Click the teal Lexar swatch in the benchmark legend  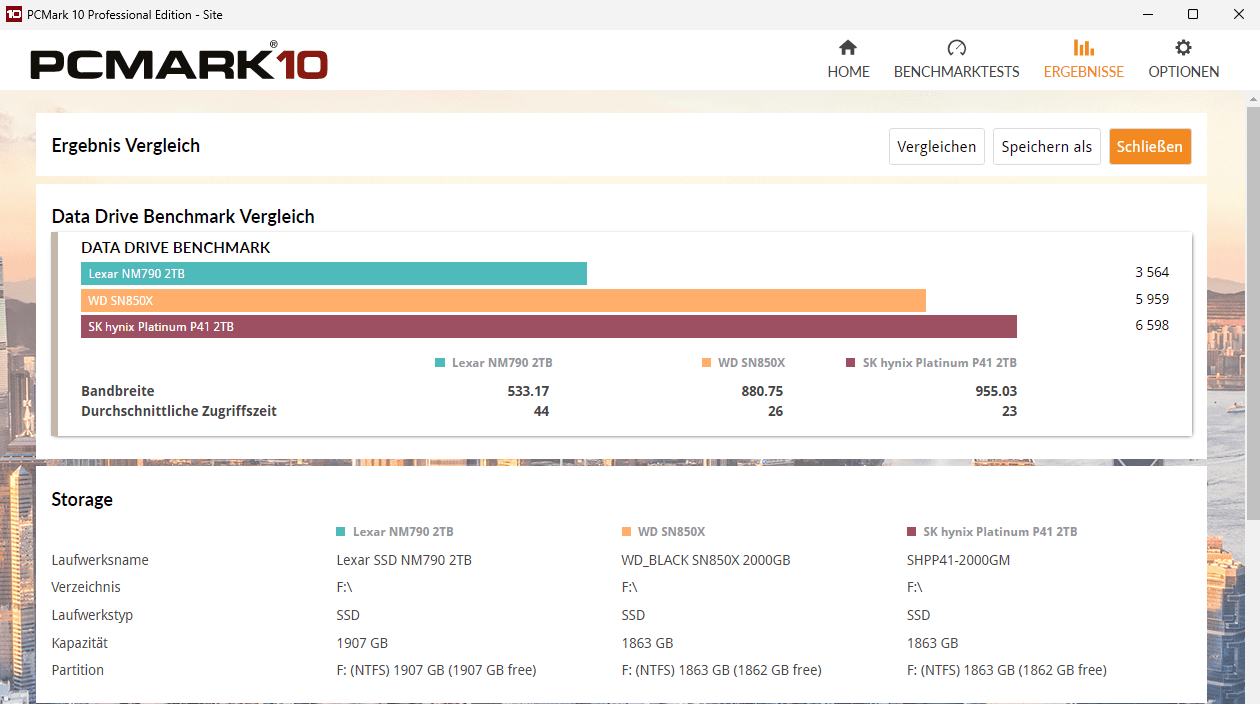pos(440,363)
